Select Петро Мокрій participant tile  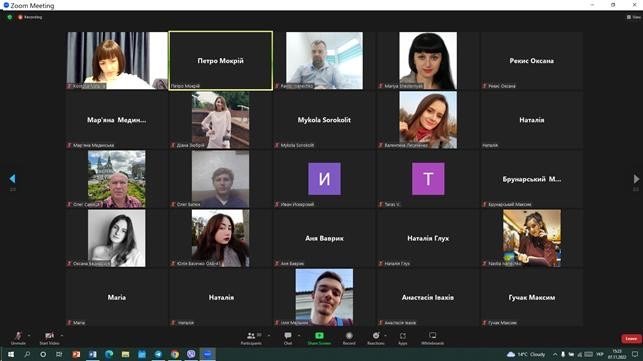[x=221, y=61]
